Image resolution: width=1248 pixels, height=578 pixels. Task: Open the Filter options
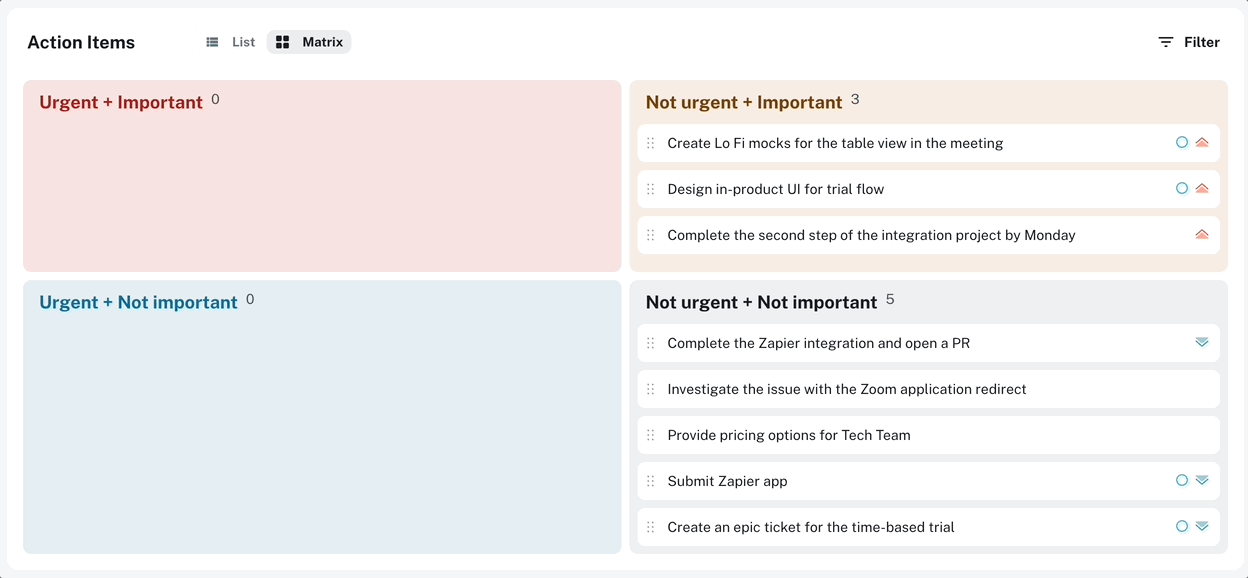click(x=1189, y=42)
